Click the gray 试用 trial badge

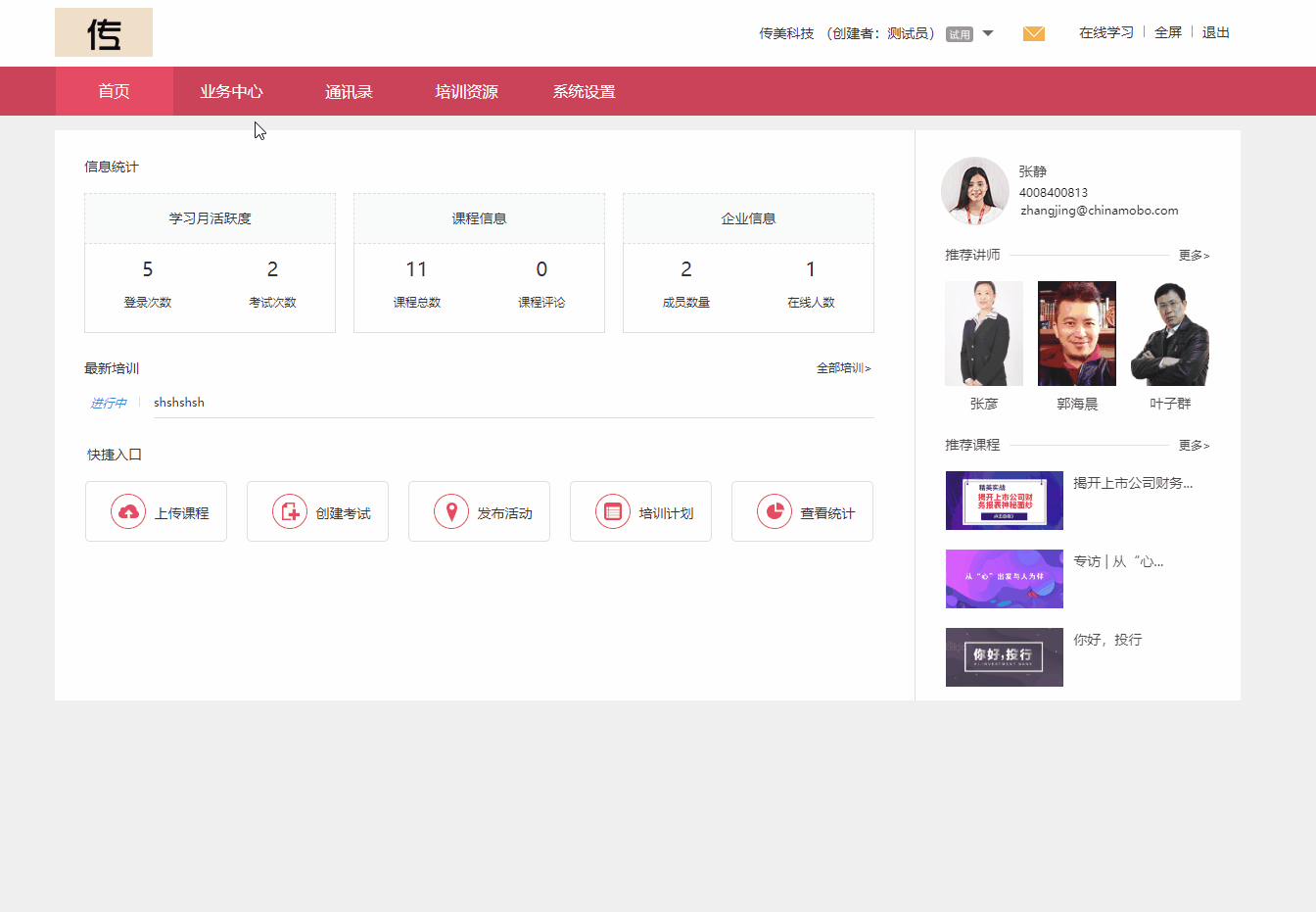(x=961, y=32)
